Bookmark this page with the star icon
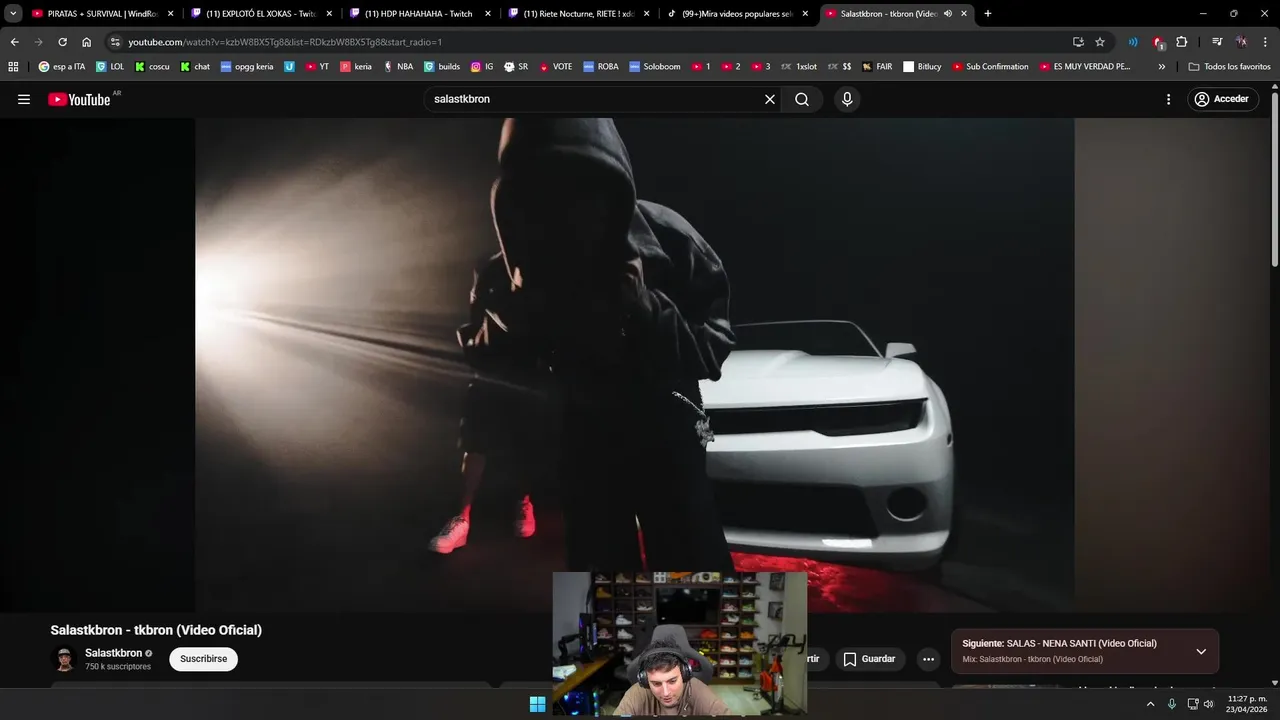 coord(1100,42)
